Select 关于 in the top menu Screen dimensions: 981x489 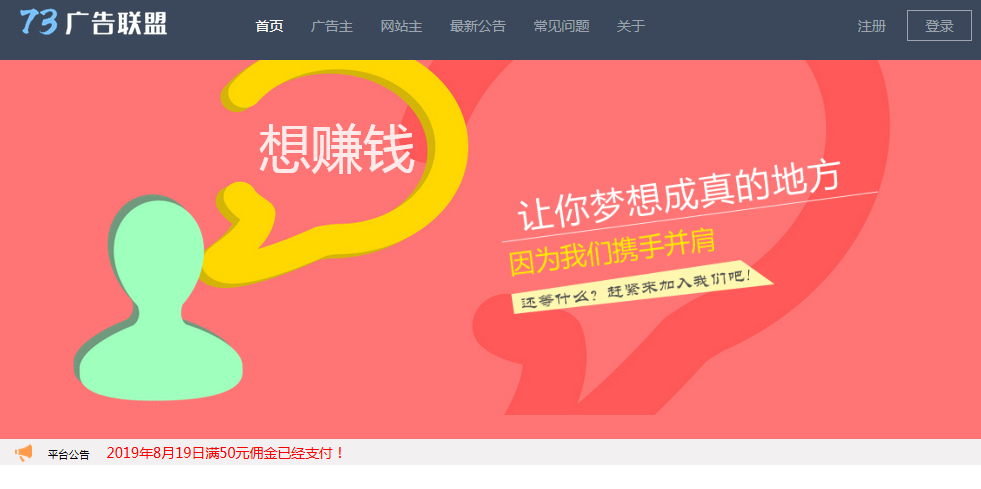pyautogui.click(x=631, y=26)
